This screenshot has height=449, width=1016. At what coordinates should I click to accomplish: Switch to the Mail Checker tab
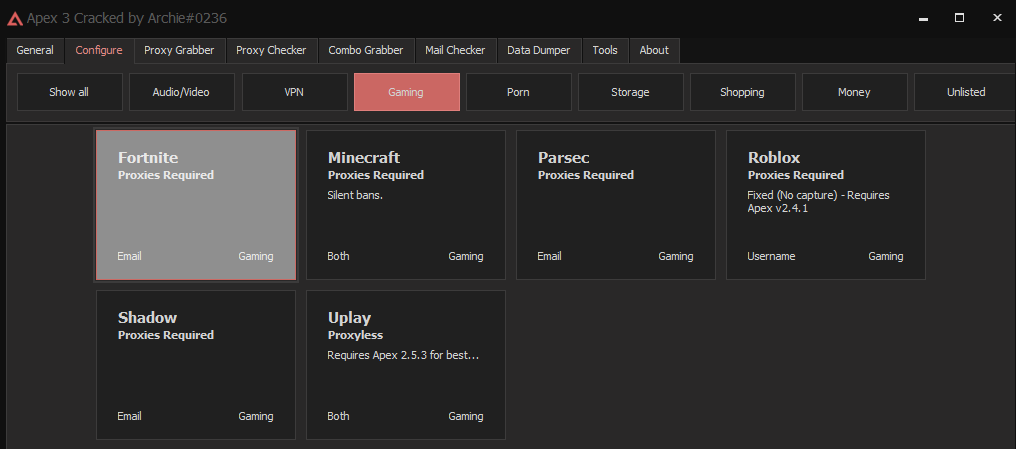[455, 50]
